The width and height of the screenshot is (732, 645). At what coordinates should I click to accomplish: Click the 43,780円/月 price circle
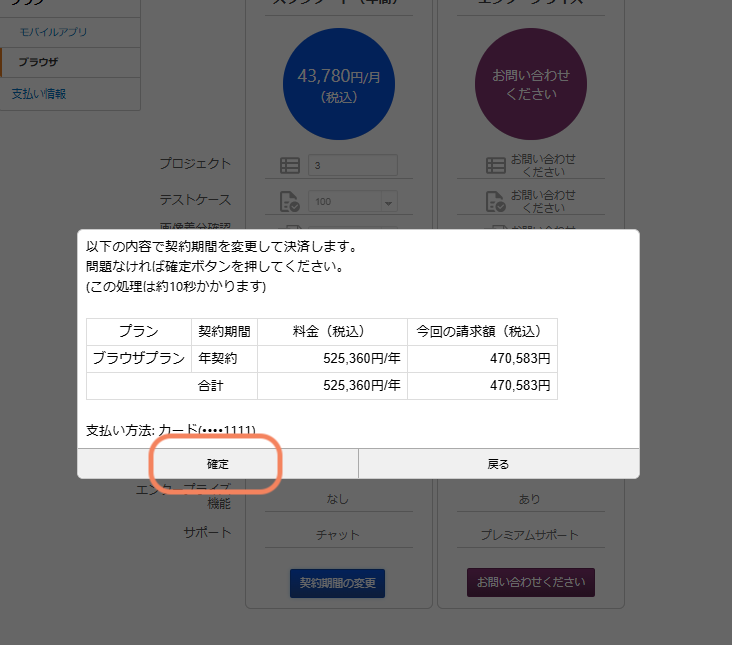point(339,84)
